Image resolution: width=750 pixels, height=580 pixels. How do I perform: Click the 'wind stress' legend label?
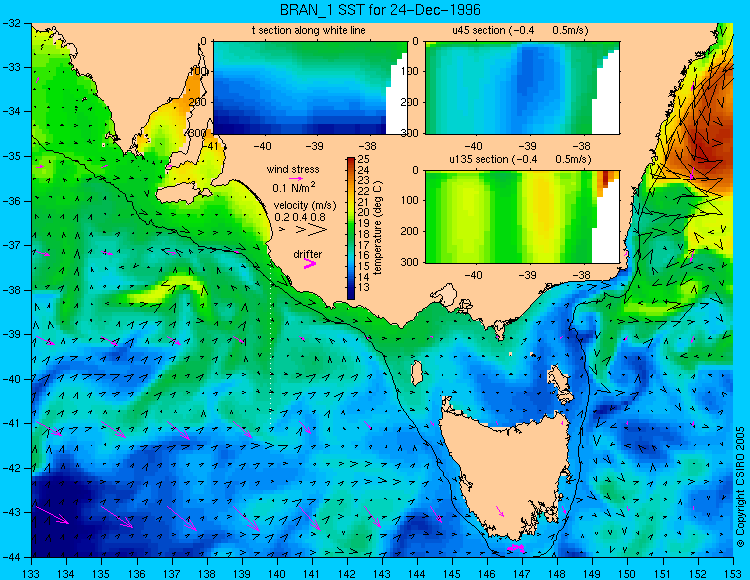point(293,169)
